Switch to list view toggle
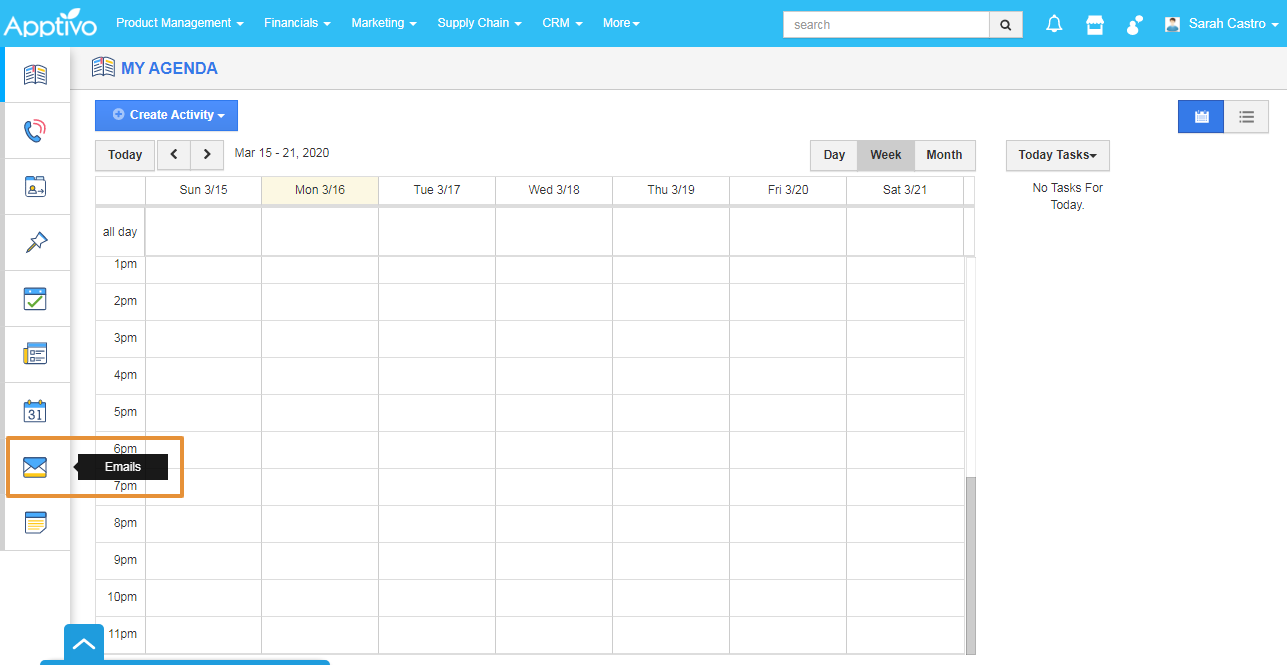1287x665 pixels. pyautogui.click(x=1246, y=117)
